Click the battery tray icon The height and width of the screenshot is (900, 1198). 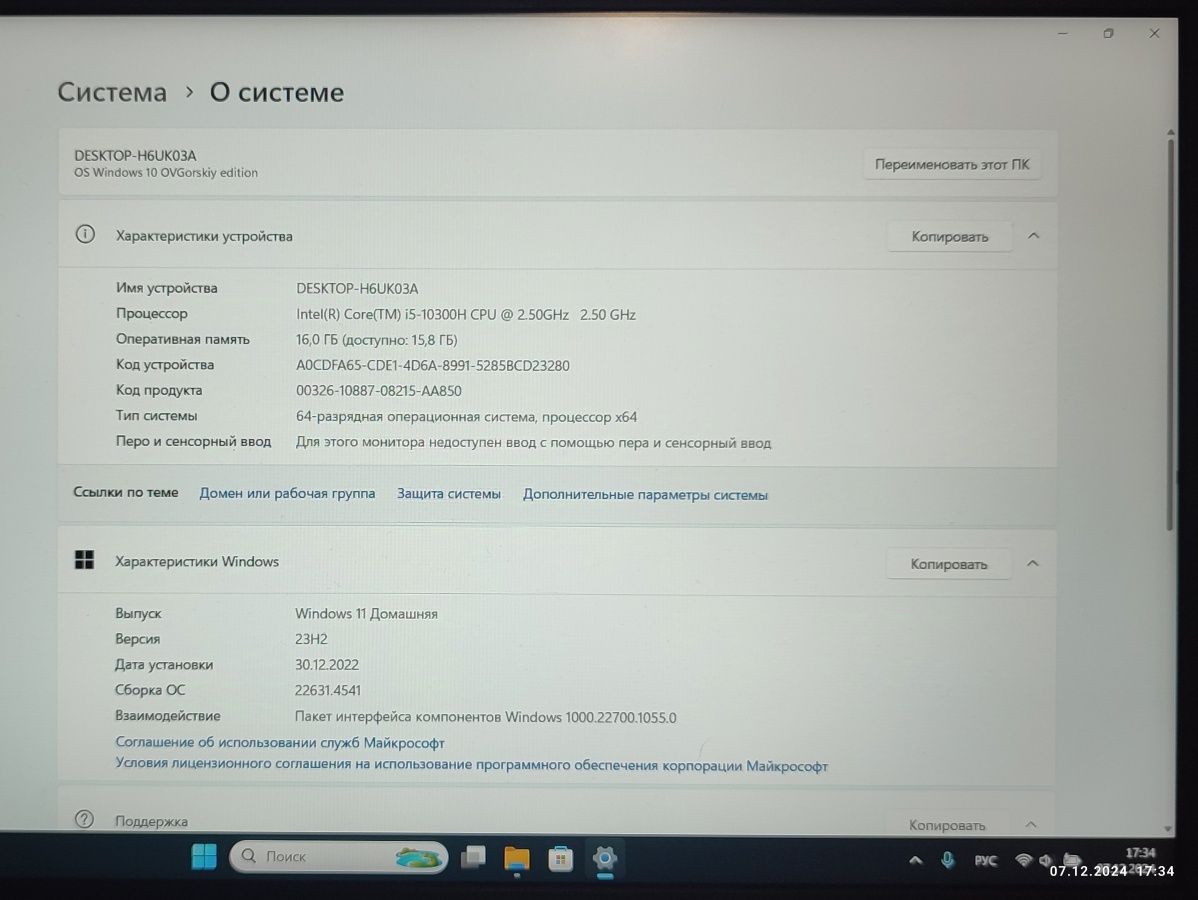point(1072,860)
